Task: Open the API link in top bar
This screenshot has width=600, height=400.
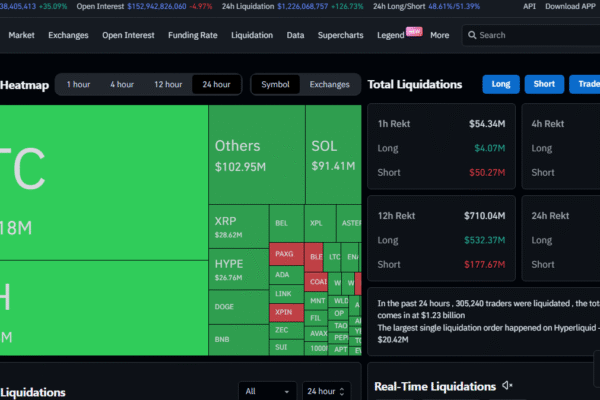Action: click(x=532, y=6)
